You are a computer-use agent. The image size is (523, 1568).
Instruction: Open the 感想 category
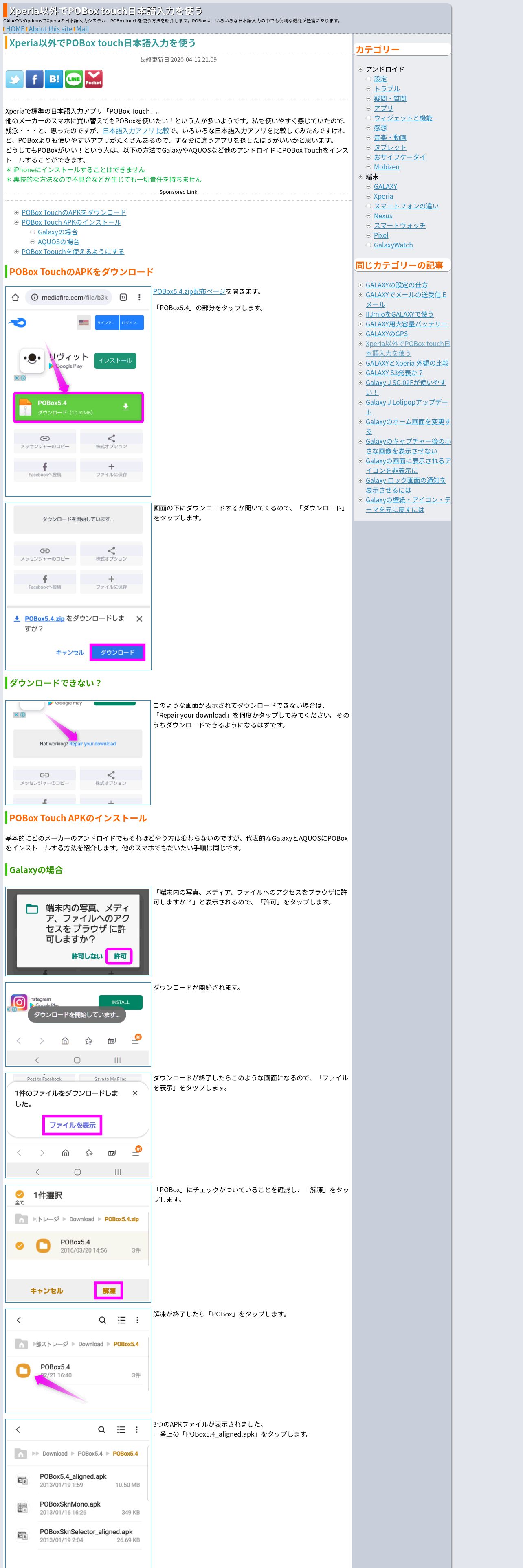click(x=380, y=128)
